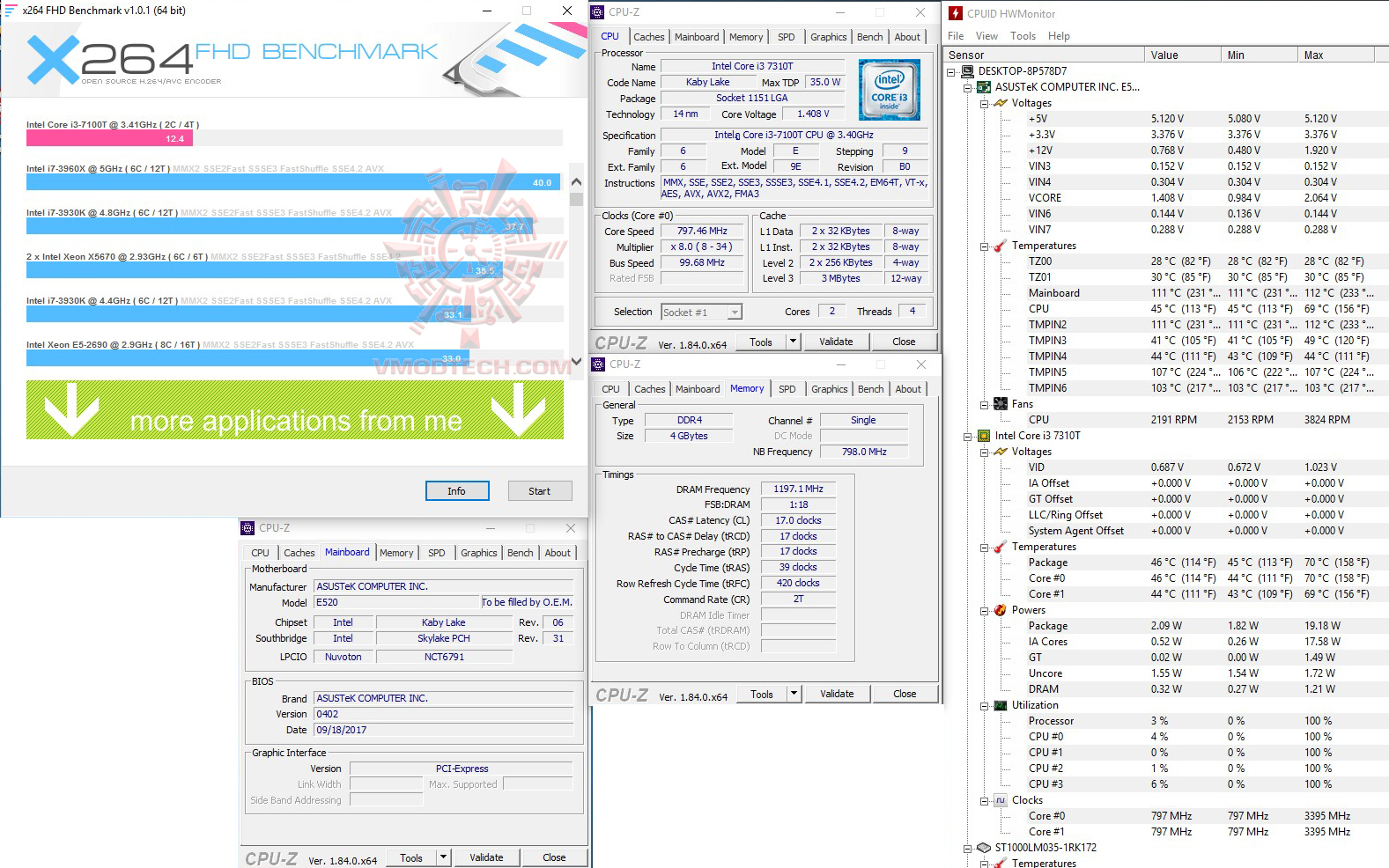Open the View menu in HWMonitor
1389x868 pixels.
tap(986, 36)
